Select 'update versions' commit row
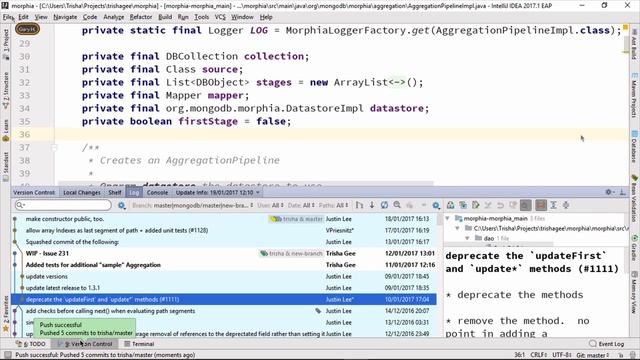 coord(224,276)
